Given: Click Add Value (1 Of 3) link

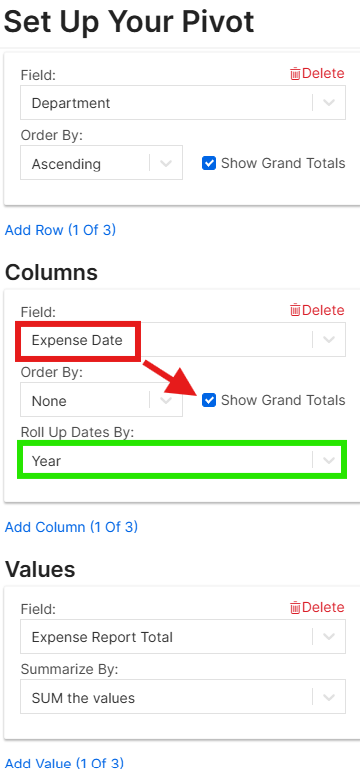Looking at the screenshot, I should click(64, 763).
